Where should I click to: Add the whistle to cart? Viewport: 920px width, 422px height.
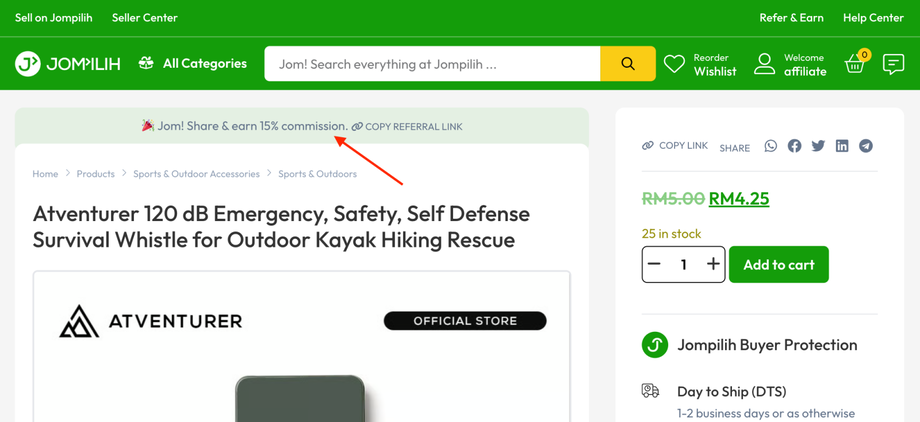[779, 264]
